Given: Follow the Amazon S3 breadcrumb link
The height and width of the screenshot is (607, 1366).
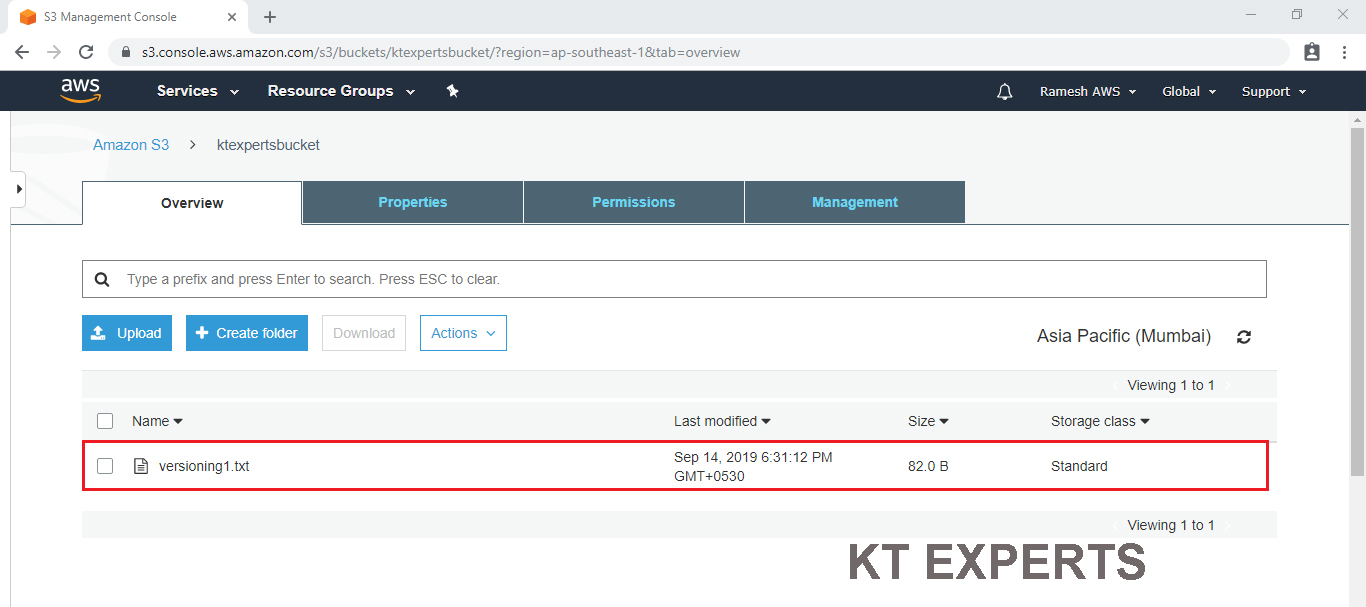Looking at the screenshot, I should pos(131,145).
